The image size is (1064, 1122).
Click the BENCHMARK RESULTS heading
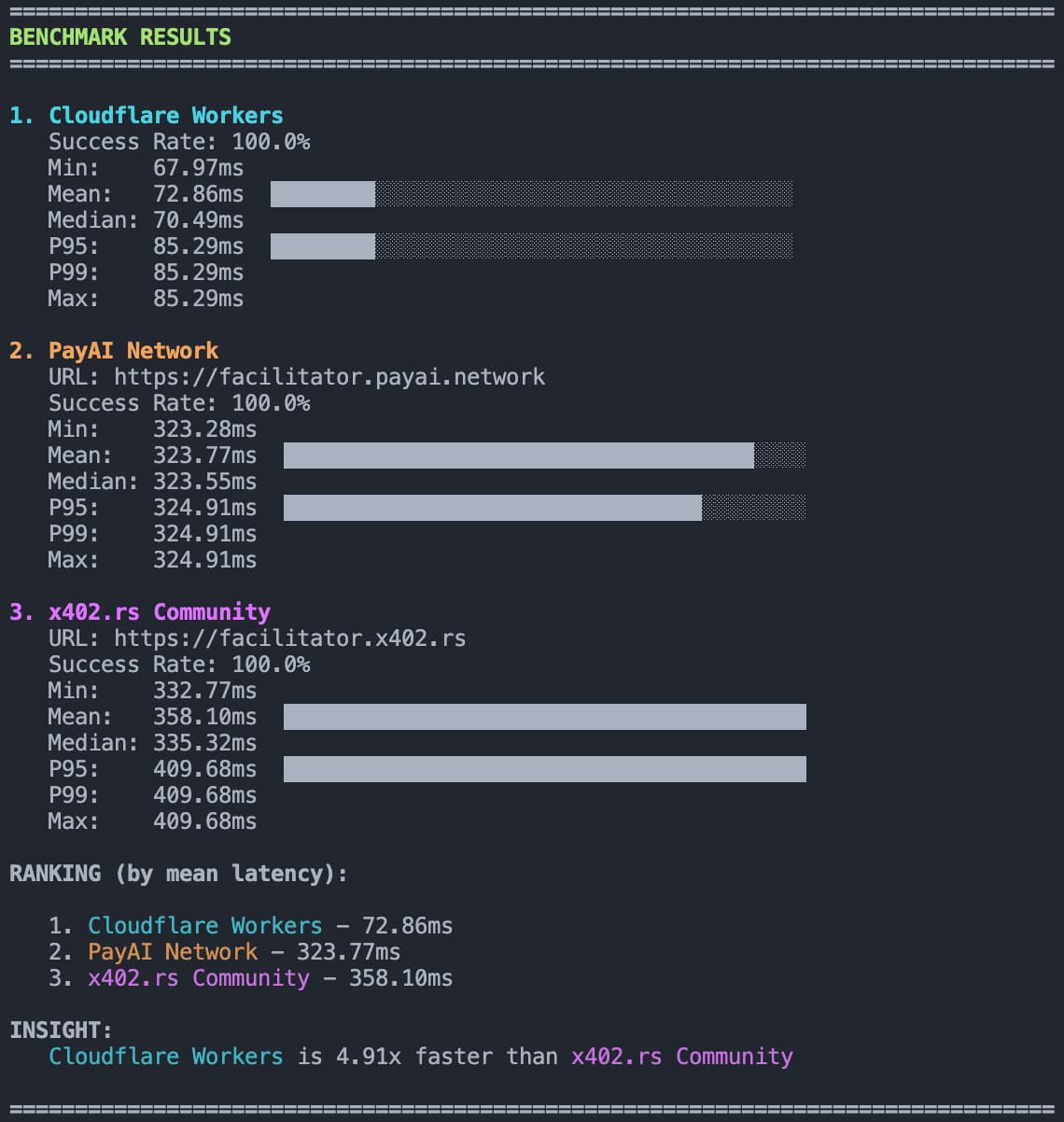click(119, 37)
